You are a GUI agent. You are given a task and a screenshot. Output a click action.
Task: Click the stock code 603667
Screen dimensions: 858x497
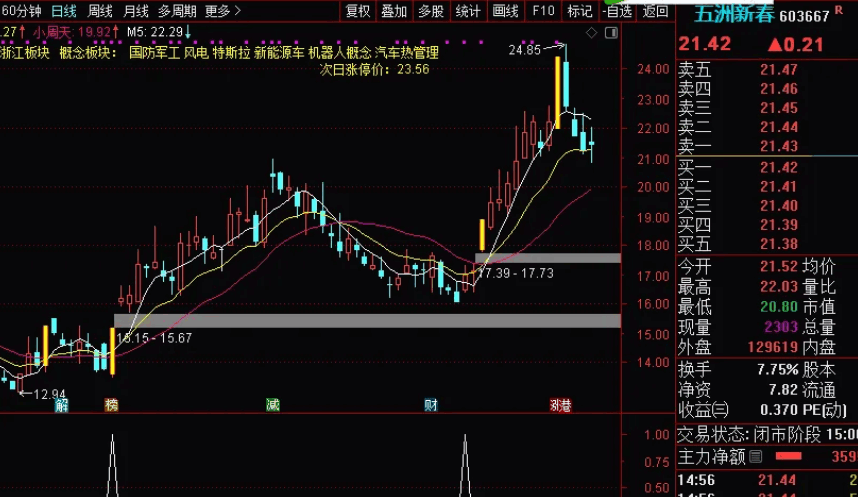click(804, 16)
